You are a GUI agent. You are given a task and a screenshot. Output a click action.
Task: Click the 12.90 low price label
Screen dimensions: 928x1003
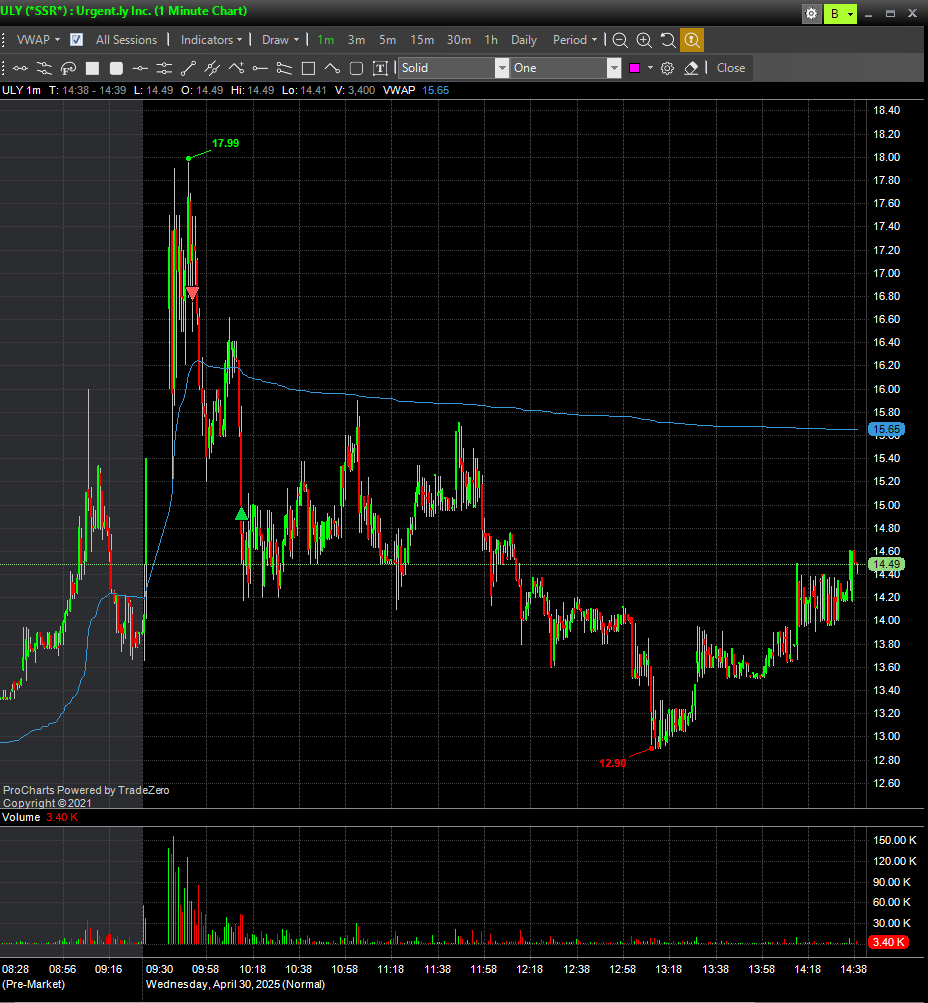pos(613,763)
